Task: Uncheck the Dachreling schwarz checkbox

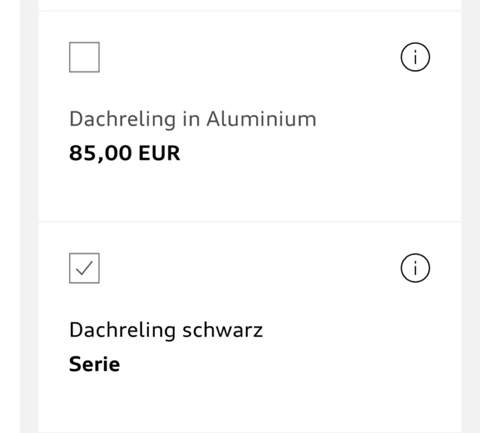Action: 84,268
